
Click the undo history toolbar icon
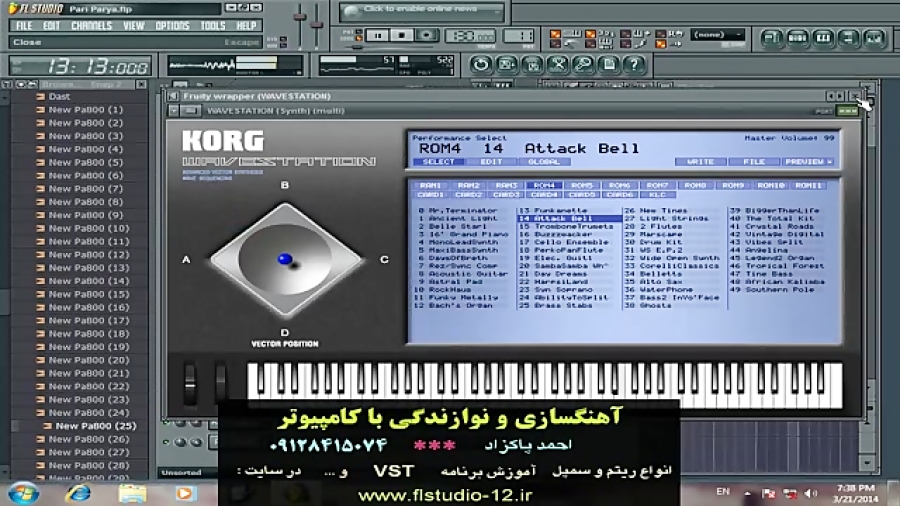click(480, 64)
